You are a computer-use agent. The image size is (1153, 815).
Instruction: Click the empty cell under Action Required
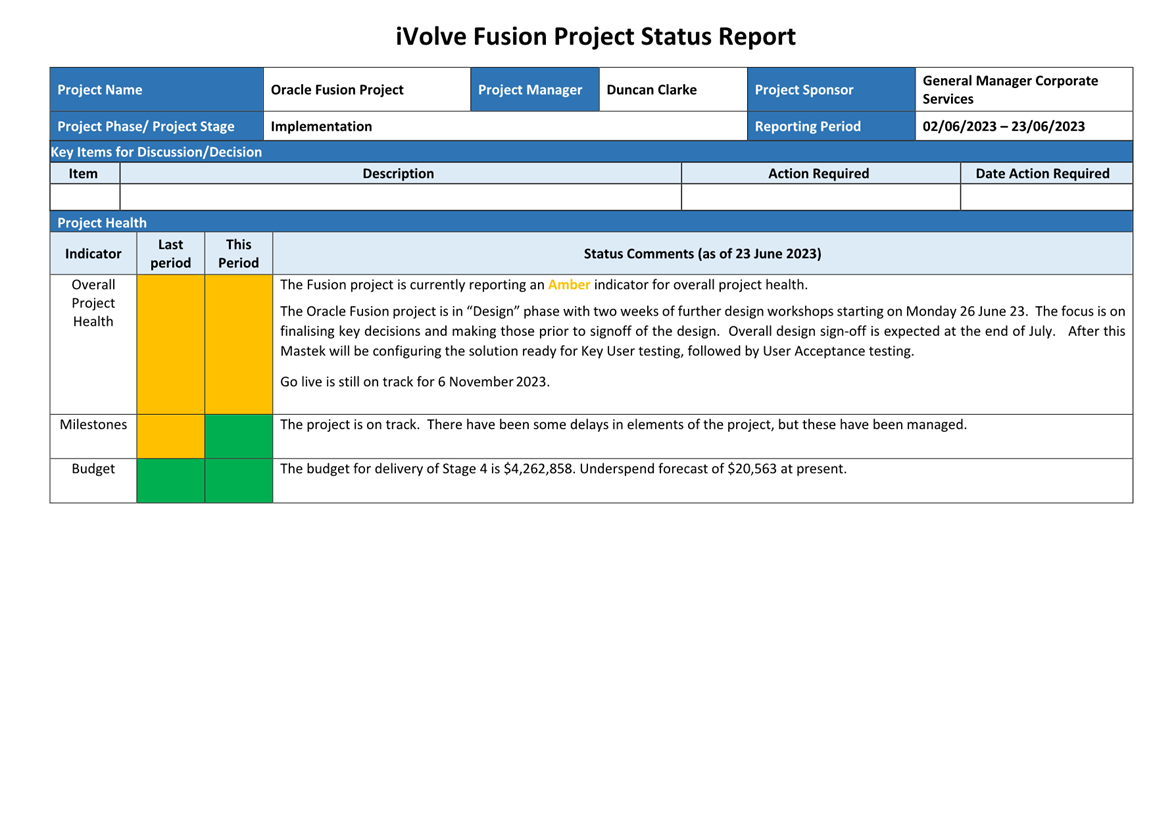821,197
